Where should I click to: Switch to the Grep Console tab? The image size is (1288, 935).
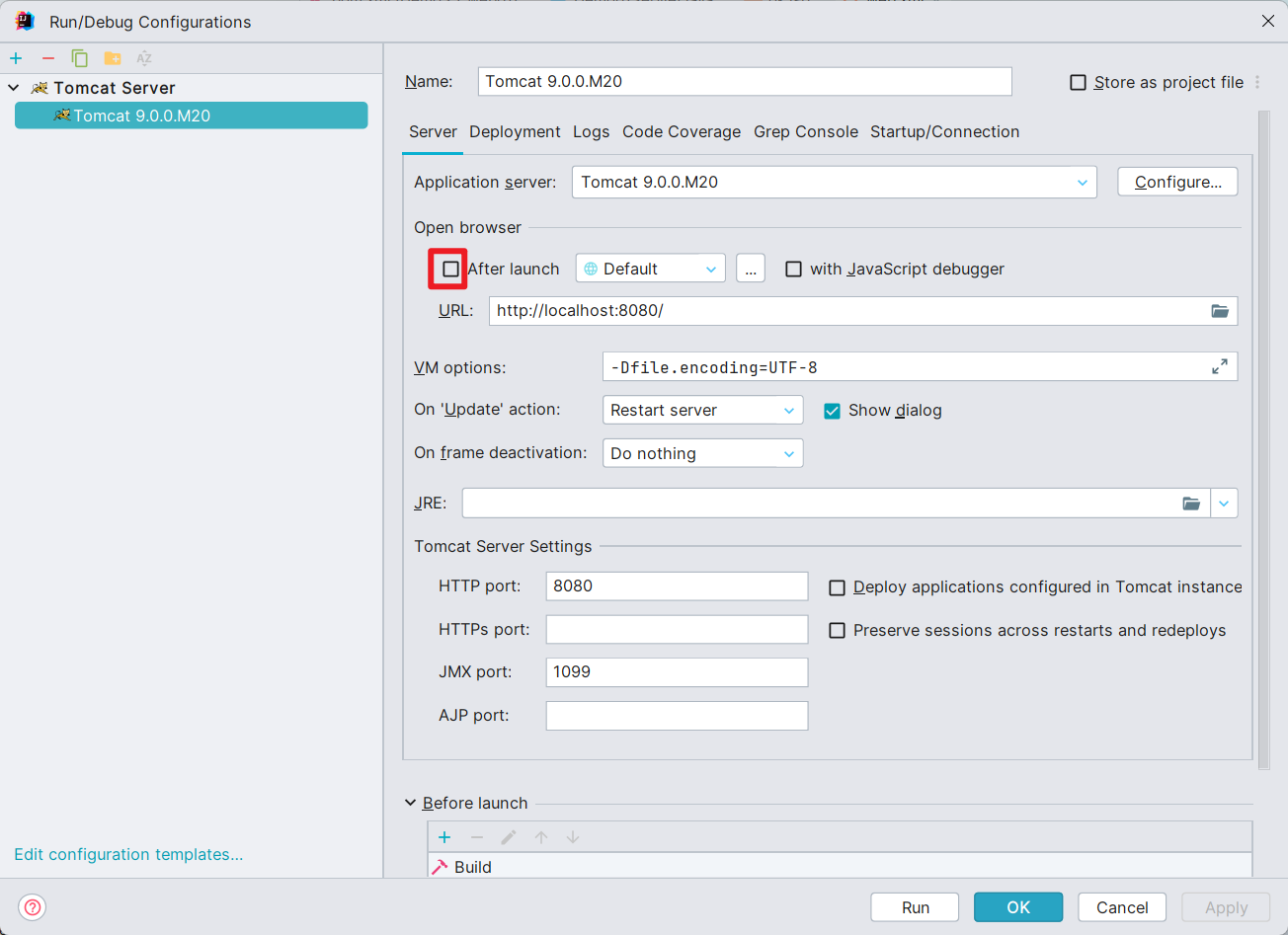[806, 132]
